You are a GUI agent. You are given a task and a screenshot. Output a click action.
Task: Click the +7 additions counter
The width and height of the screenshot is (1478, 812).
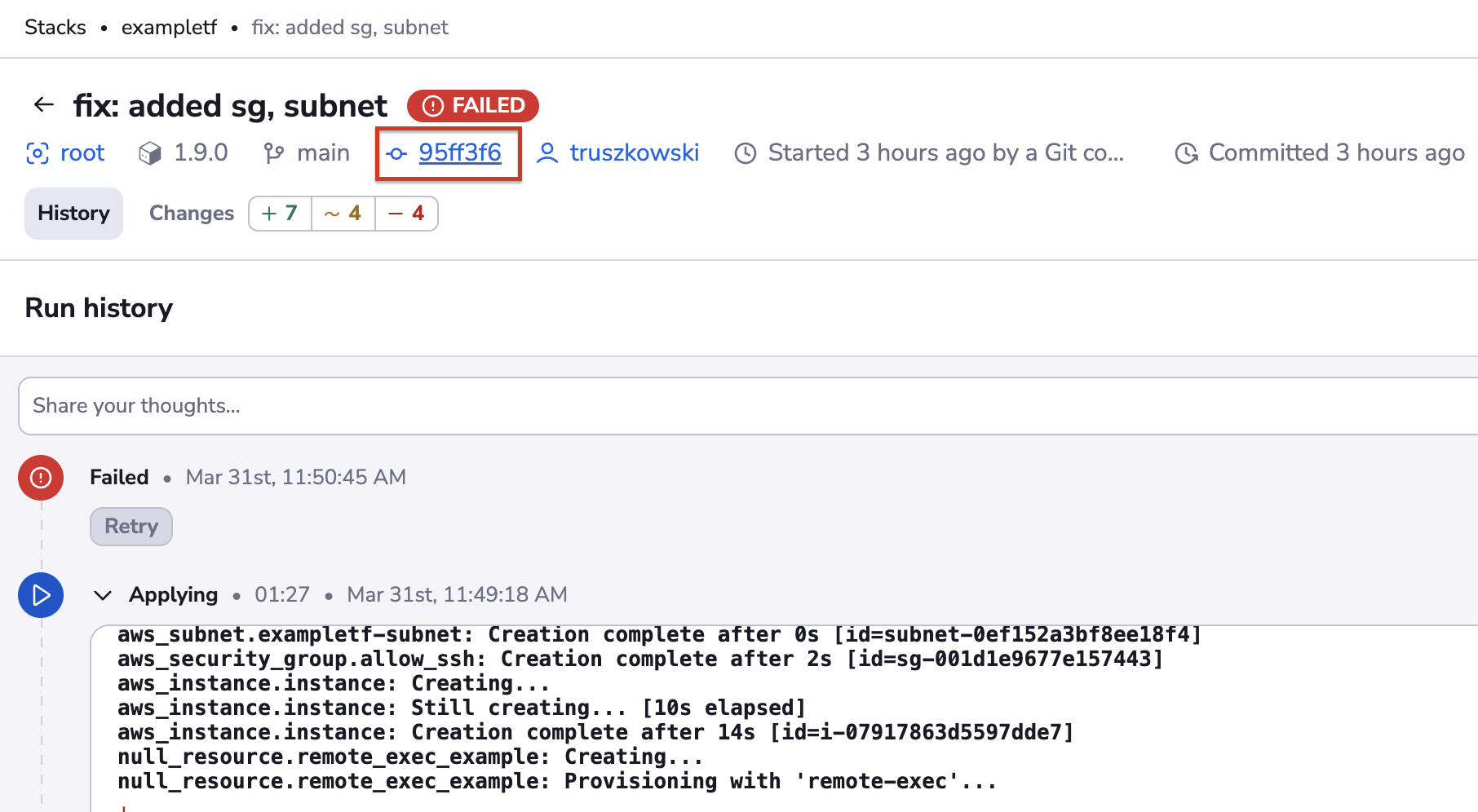click(279, 213)
